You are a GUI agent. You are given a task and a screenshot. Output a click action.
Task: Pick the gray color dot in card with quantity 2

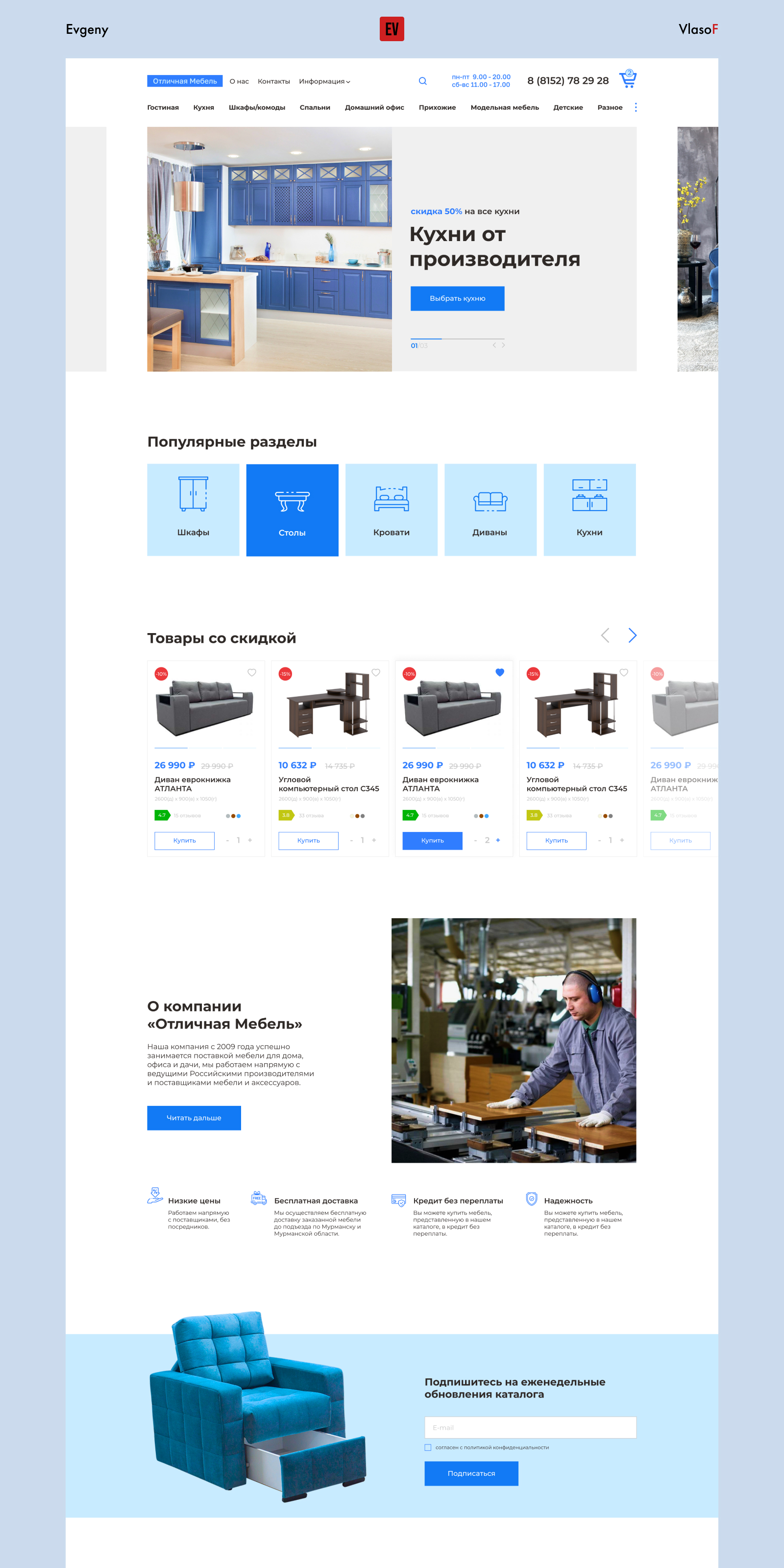pos(476,816)
